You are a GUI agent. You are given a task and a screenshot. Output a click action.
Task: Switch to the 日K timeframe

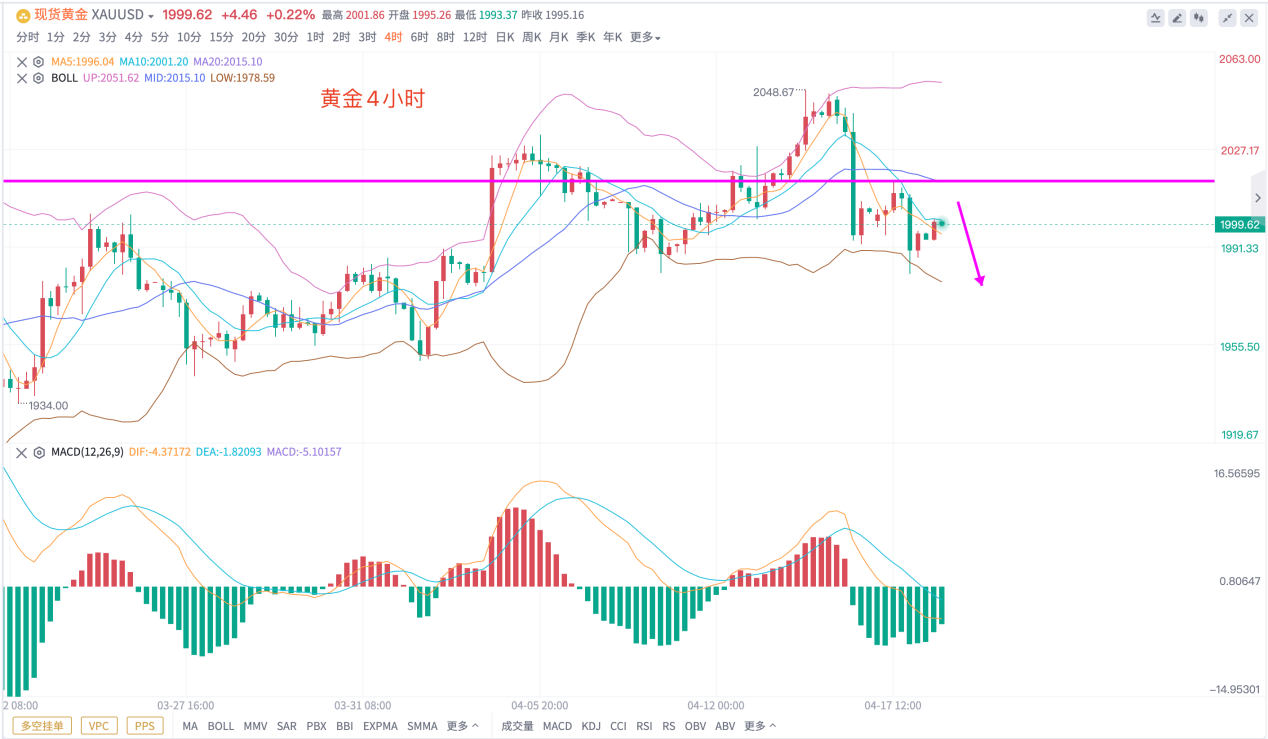click(x=505, y=37)
